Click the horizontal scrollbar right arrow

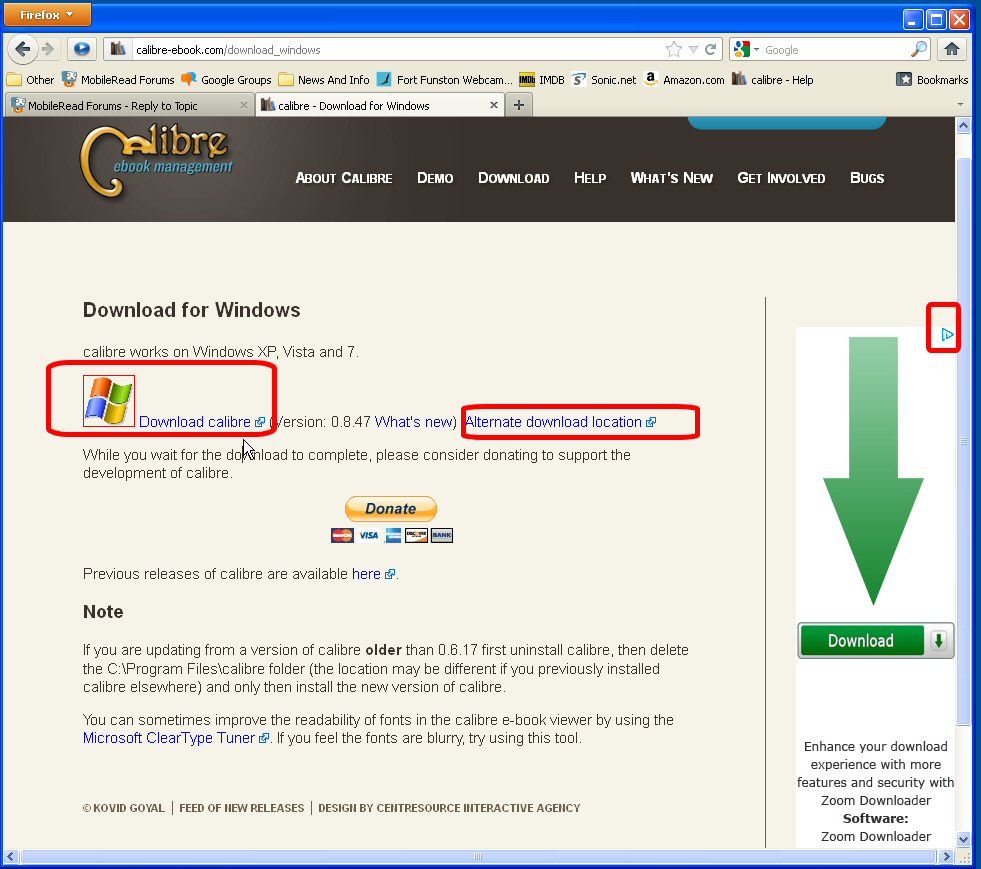(945, 856)
